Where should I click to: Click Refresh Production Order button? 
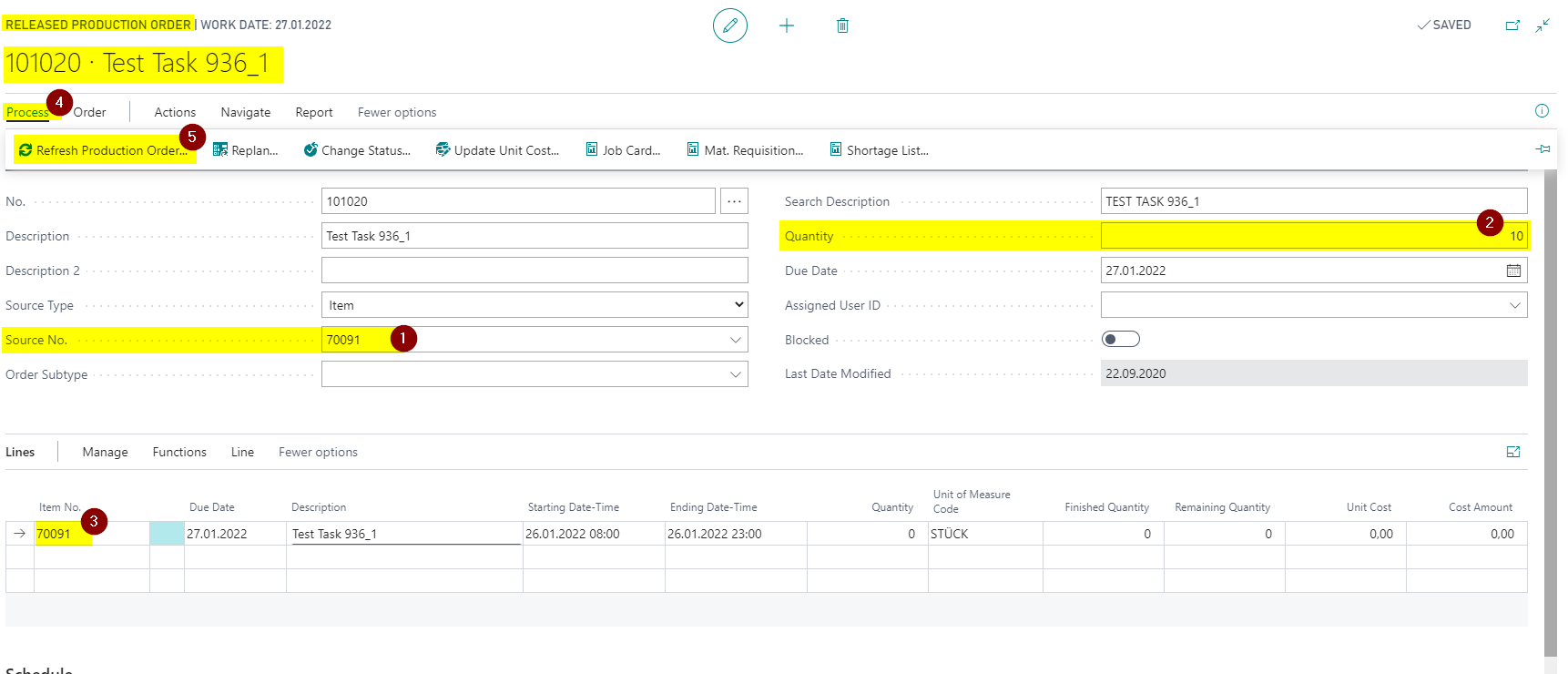[x=103, y=150]
